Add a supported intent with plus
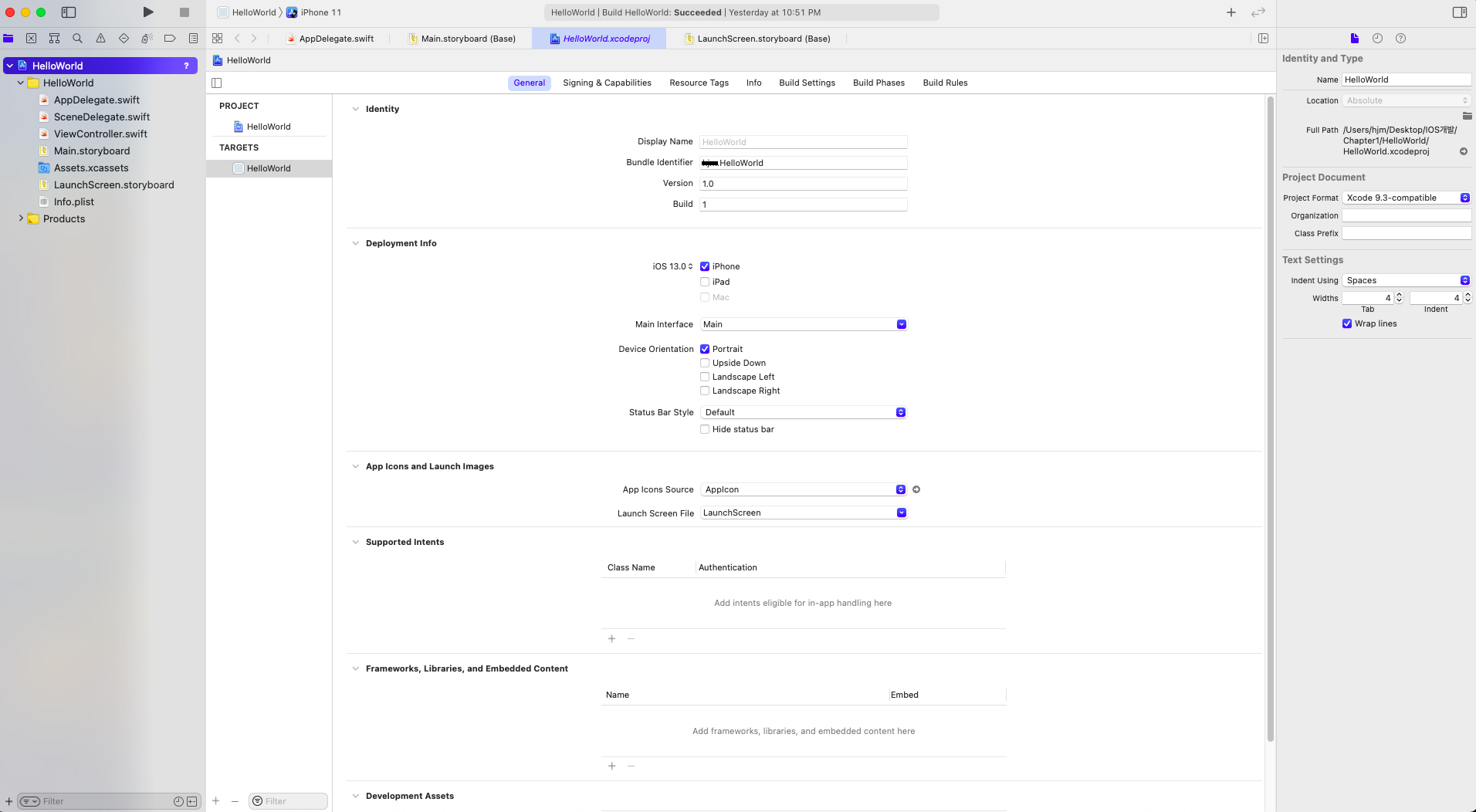This screenshot has height=812, width=1476. click(611, 638)
